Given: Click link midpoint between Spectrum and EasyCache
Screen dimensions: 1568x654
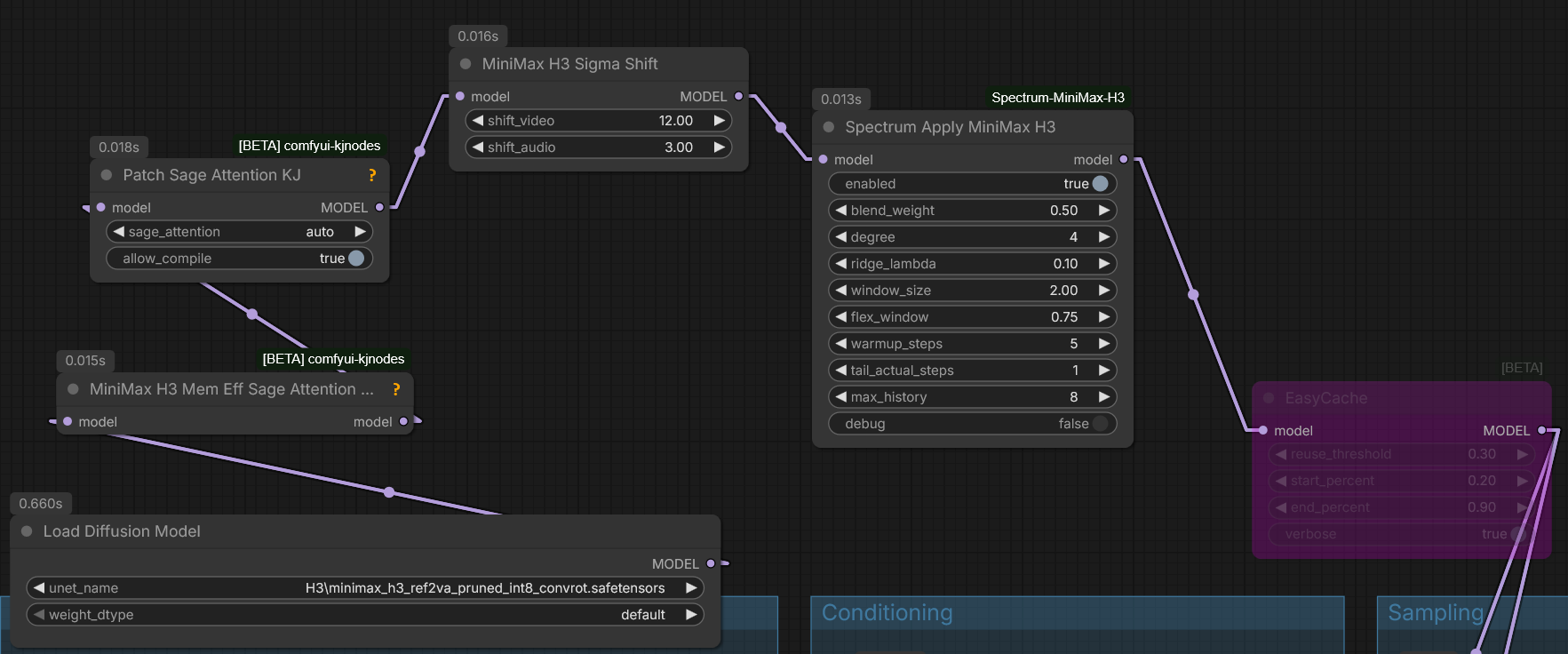Looking at the screenshot, I should [1193, 294].
